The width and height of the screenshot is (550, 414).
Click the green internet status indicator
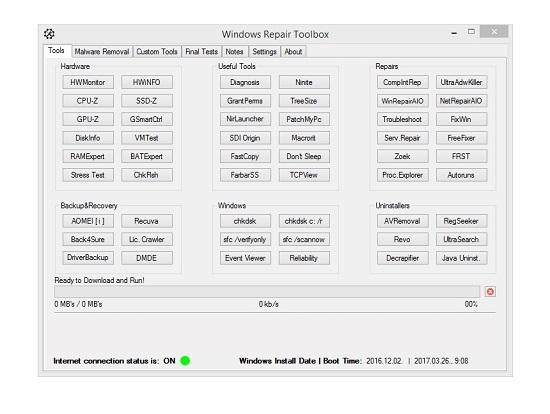pos(185,361)
